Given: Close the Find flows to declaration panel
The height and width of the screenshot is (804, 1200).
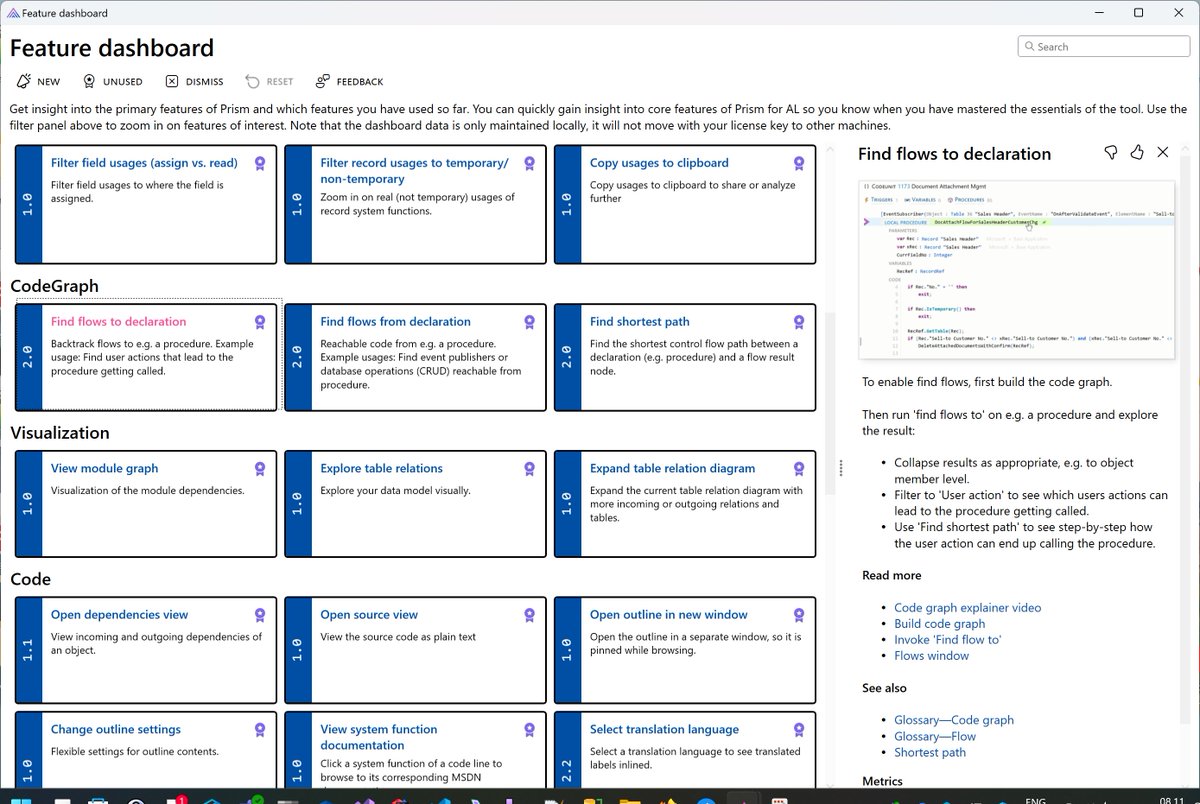Looking at the screenshot, I should coord(1162,152).
